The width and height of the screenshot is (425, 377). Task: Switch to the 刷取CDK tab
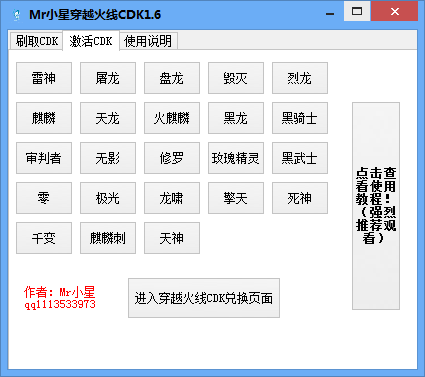pos(36,41)
